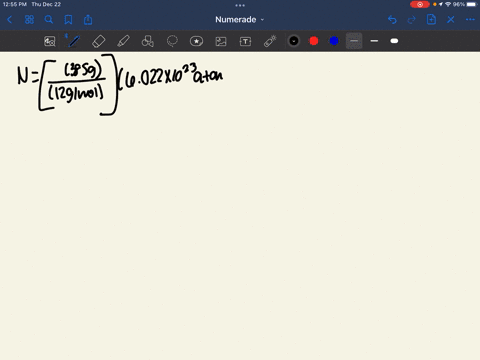
Task: Close the document with the X
Action: click(x=451, y=20)
